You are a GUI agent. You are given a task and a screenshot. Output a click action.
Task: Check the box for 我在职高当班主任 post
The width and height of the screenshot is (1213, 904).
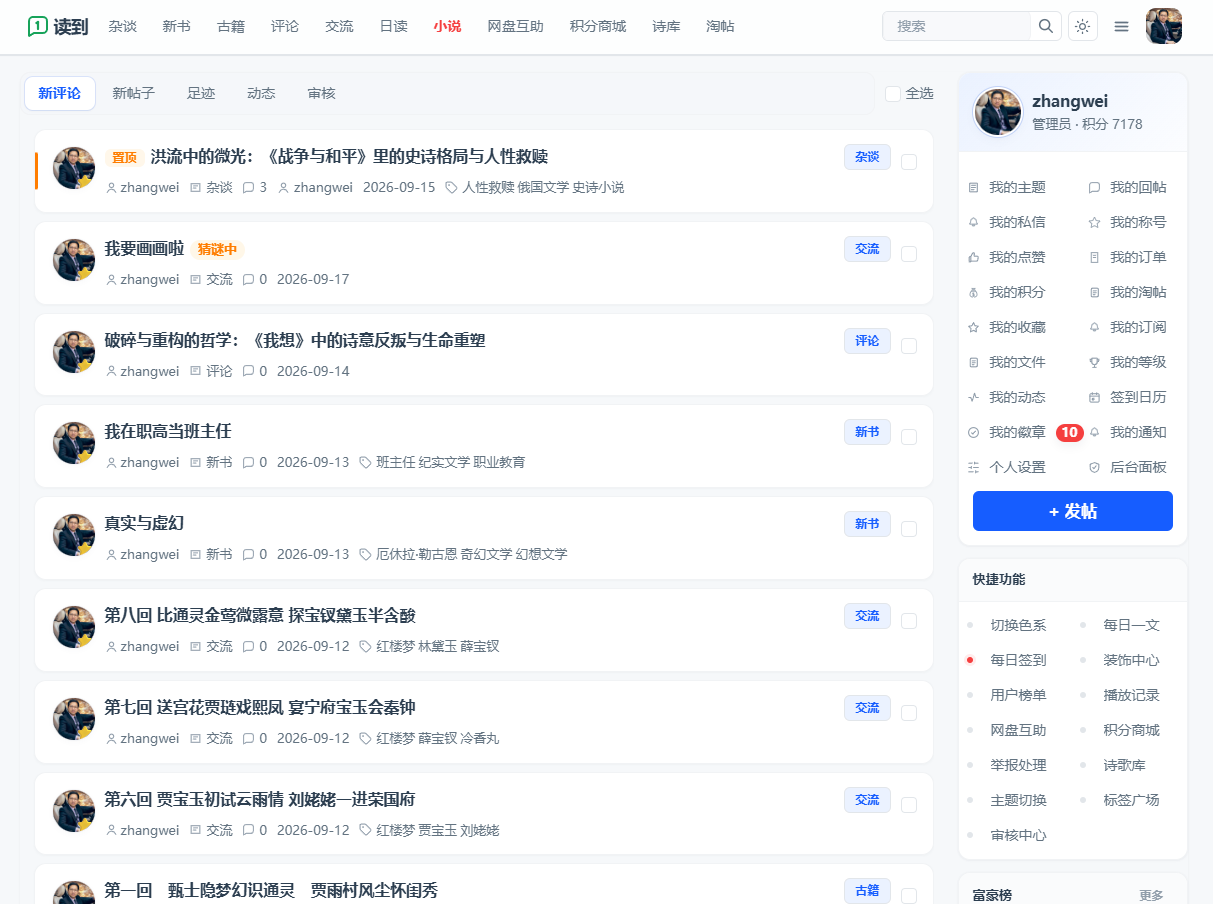(909, 437)
